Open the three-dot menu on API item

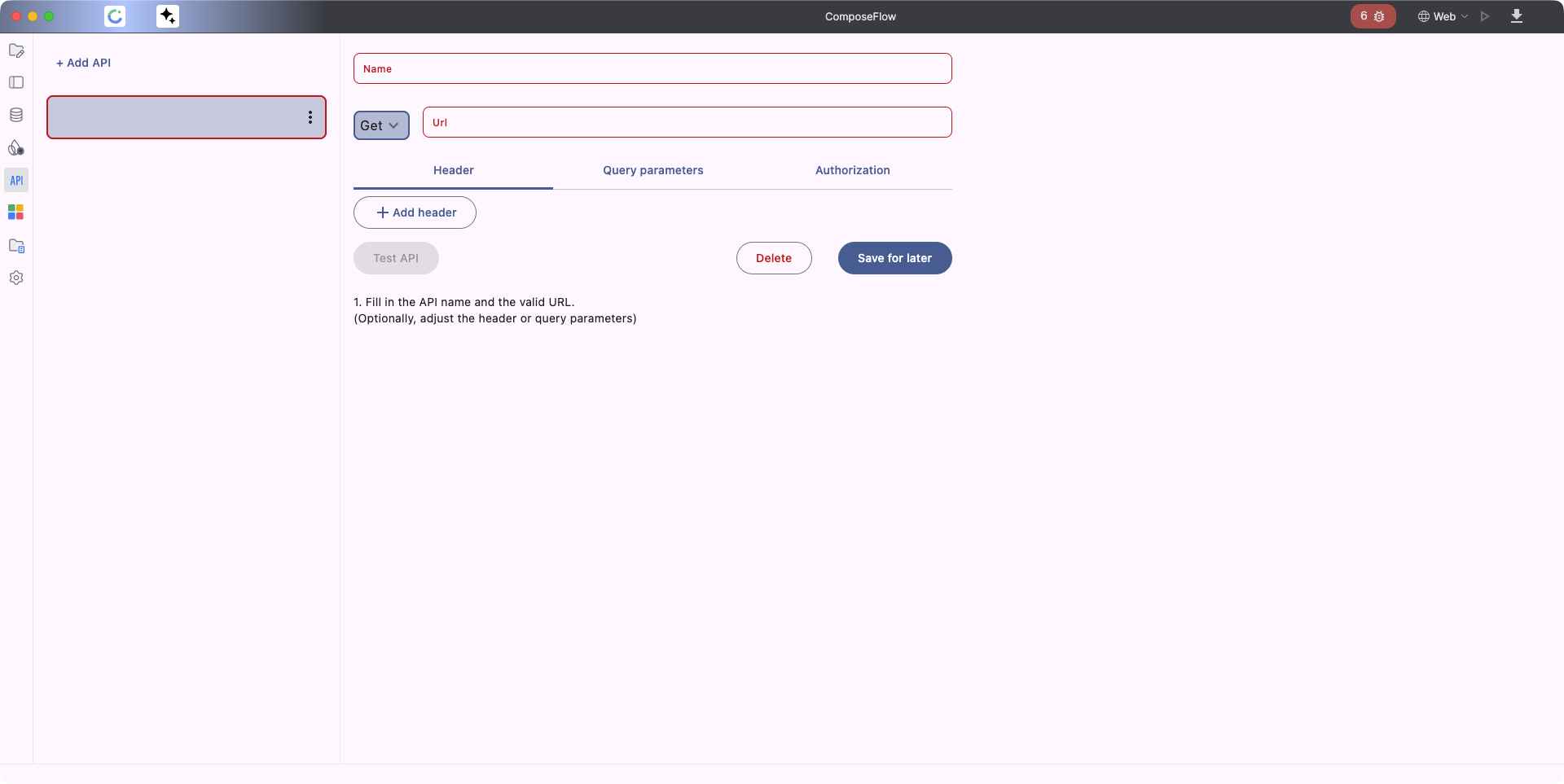pyautogui.click(x=310, y=117)
